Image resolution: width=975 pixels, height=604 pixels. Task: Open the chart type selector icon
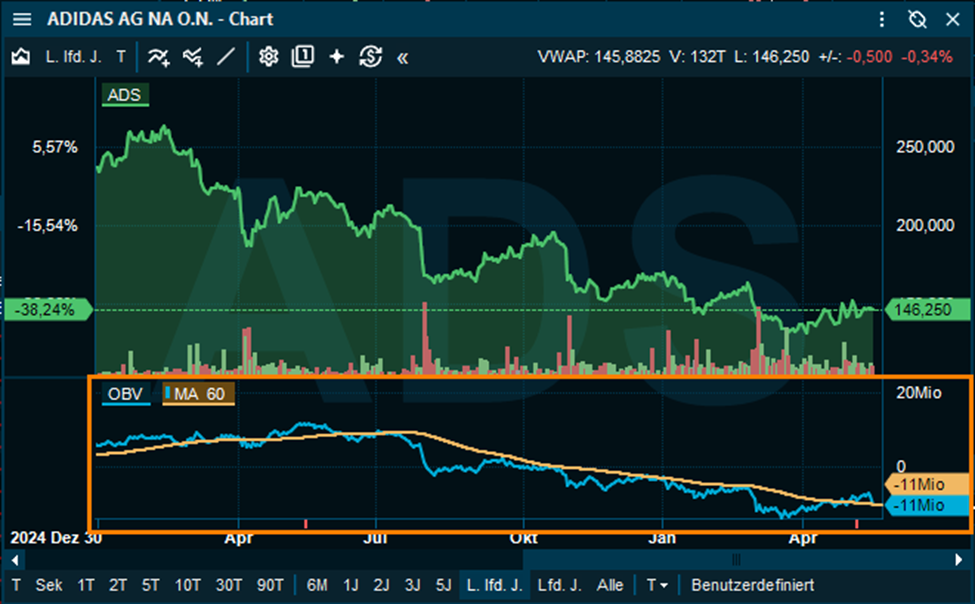click(21, 57)
